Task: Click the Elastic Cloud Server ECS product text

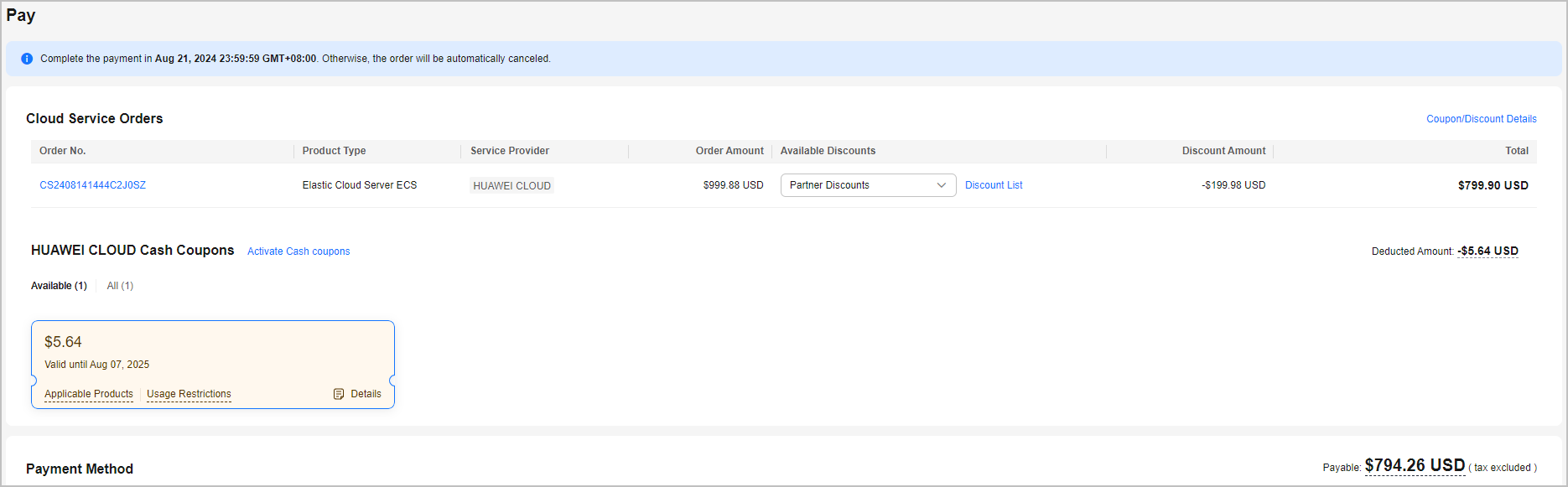Action: 359,185
